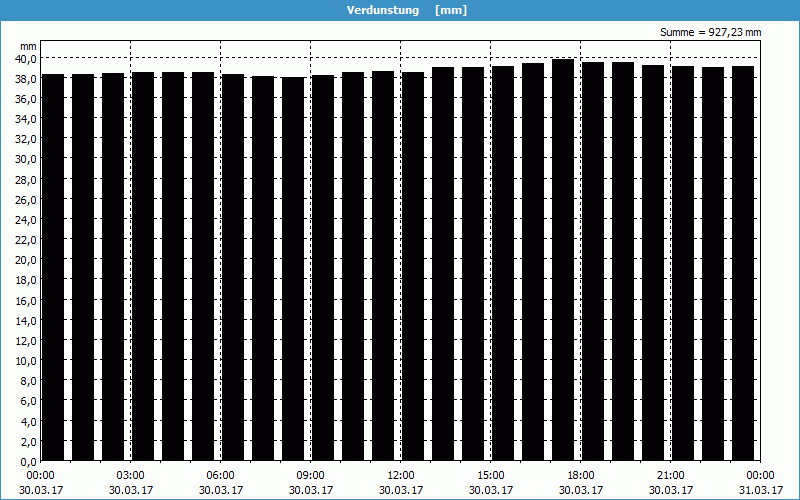Select the y-axis value "20,0"

click(x=26, y=260)
